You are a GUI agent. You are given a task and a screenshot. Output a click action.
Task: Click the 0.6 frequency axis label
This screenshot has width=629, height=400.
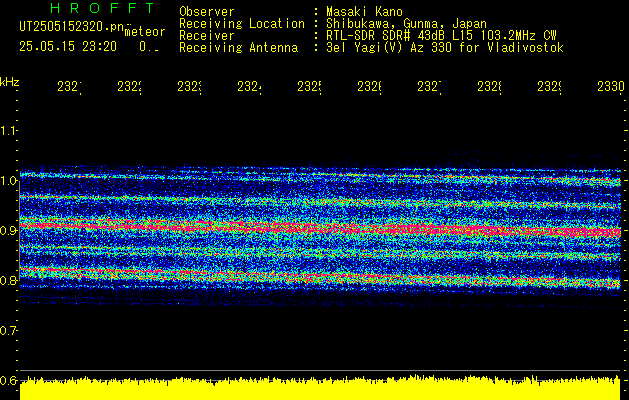coord(8,380)
